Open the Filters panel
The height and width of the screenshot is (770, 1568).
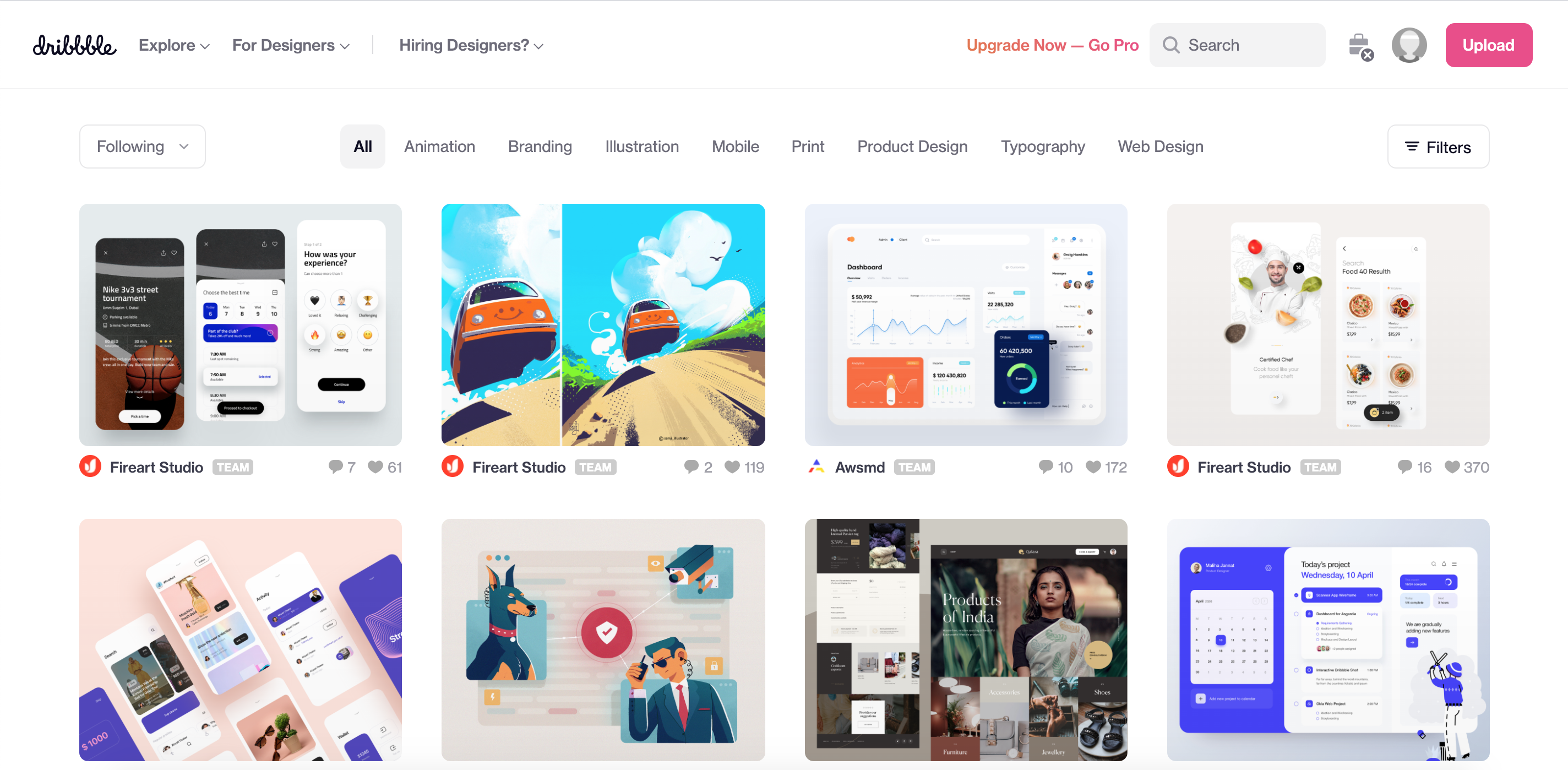click(1438, 147)
